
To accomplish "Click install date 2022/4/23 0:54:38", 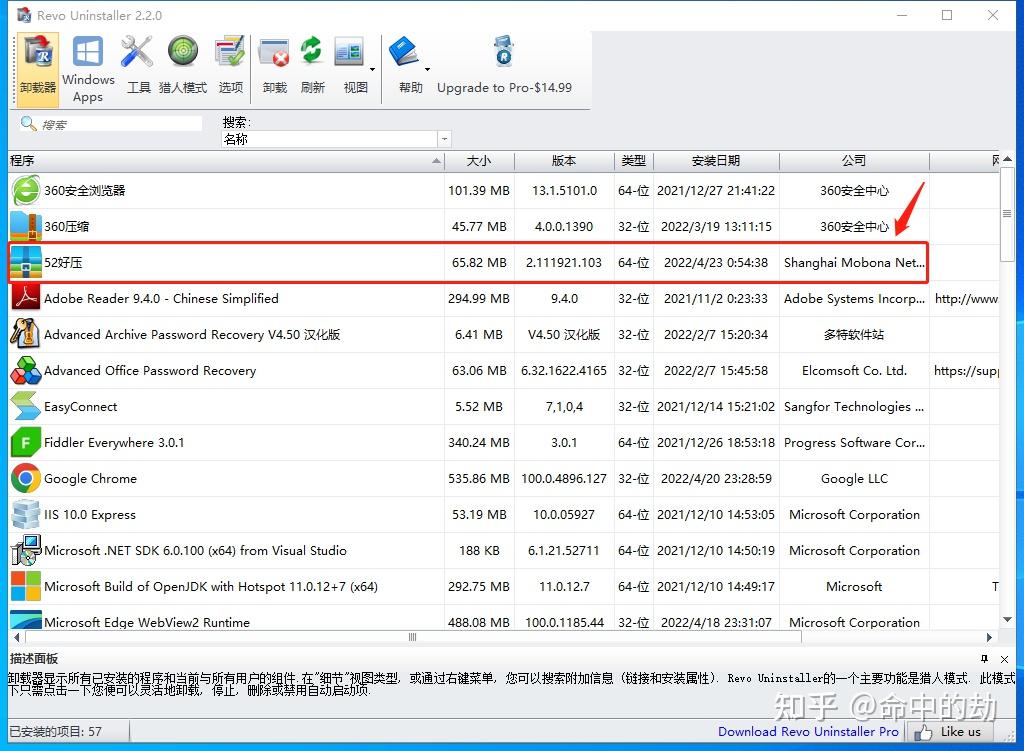I will coord(716,263).
